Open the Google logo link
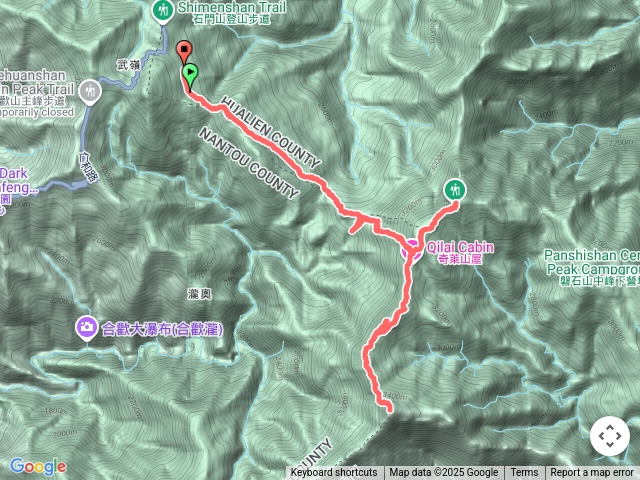The height and width of the screenshot is (480, 640). [x=38, y=466]
